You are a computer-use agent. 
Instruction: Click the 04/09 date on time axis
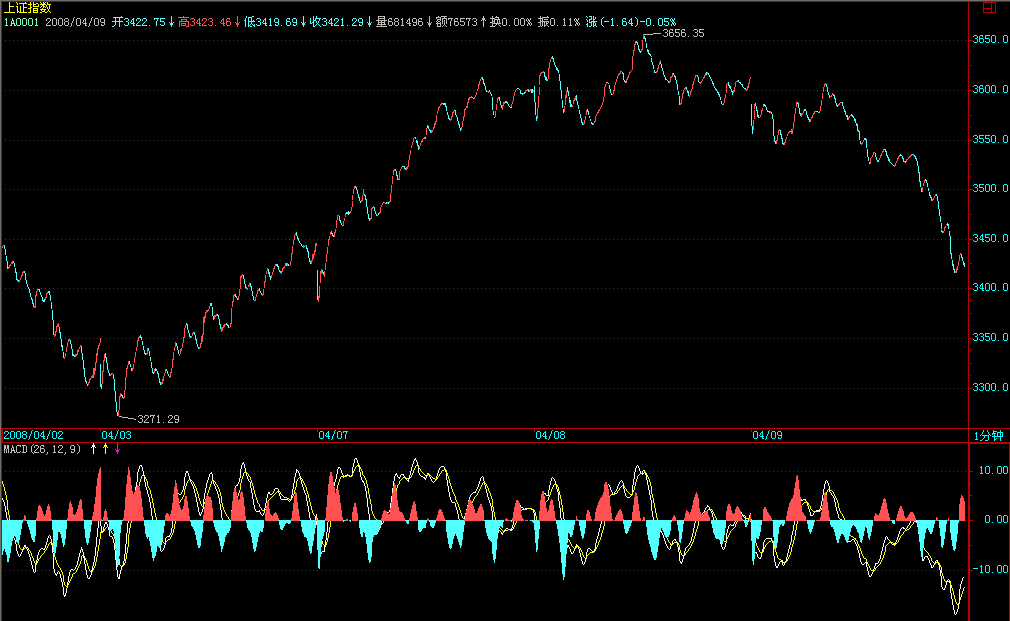767,435
